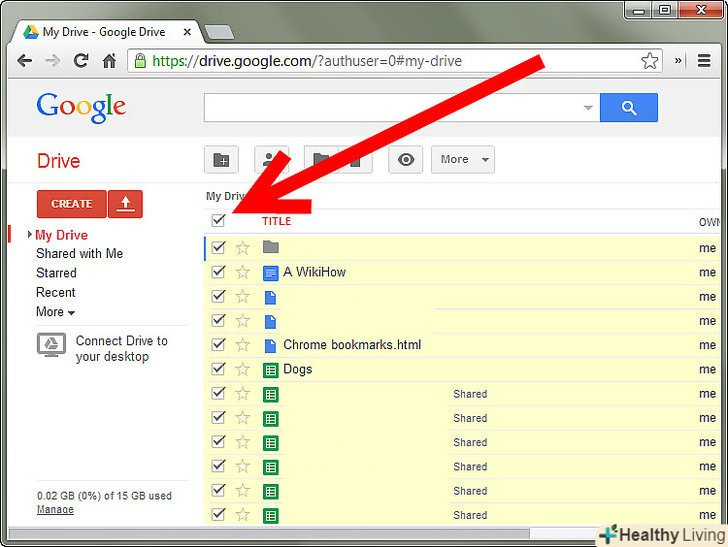The width and height of the screenshot is (728, 547).
Task: Show hidden extensions with chevron icon
Action: point(678,60)
